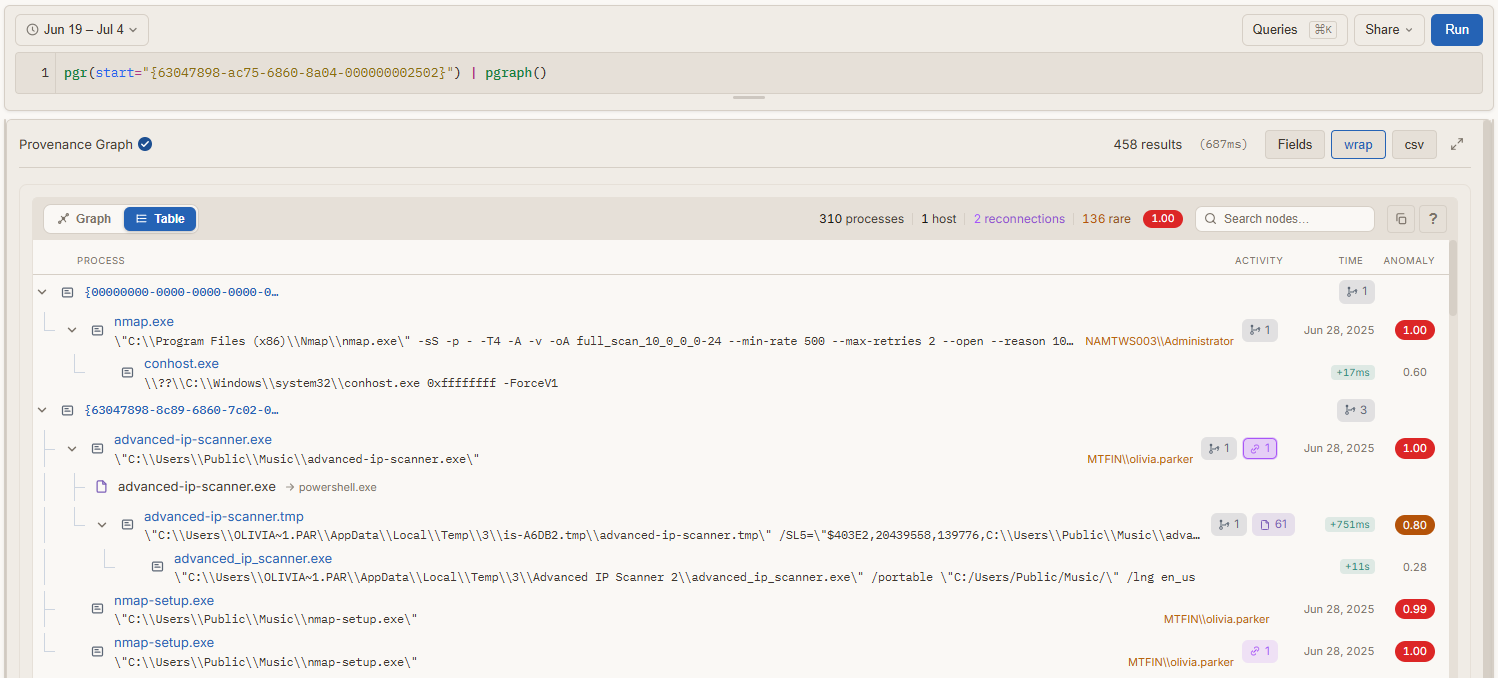Focus the Search nodes input field
Screen dimensions: 1498x678
[x=1285, y=218]
